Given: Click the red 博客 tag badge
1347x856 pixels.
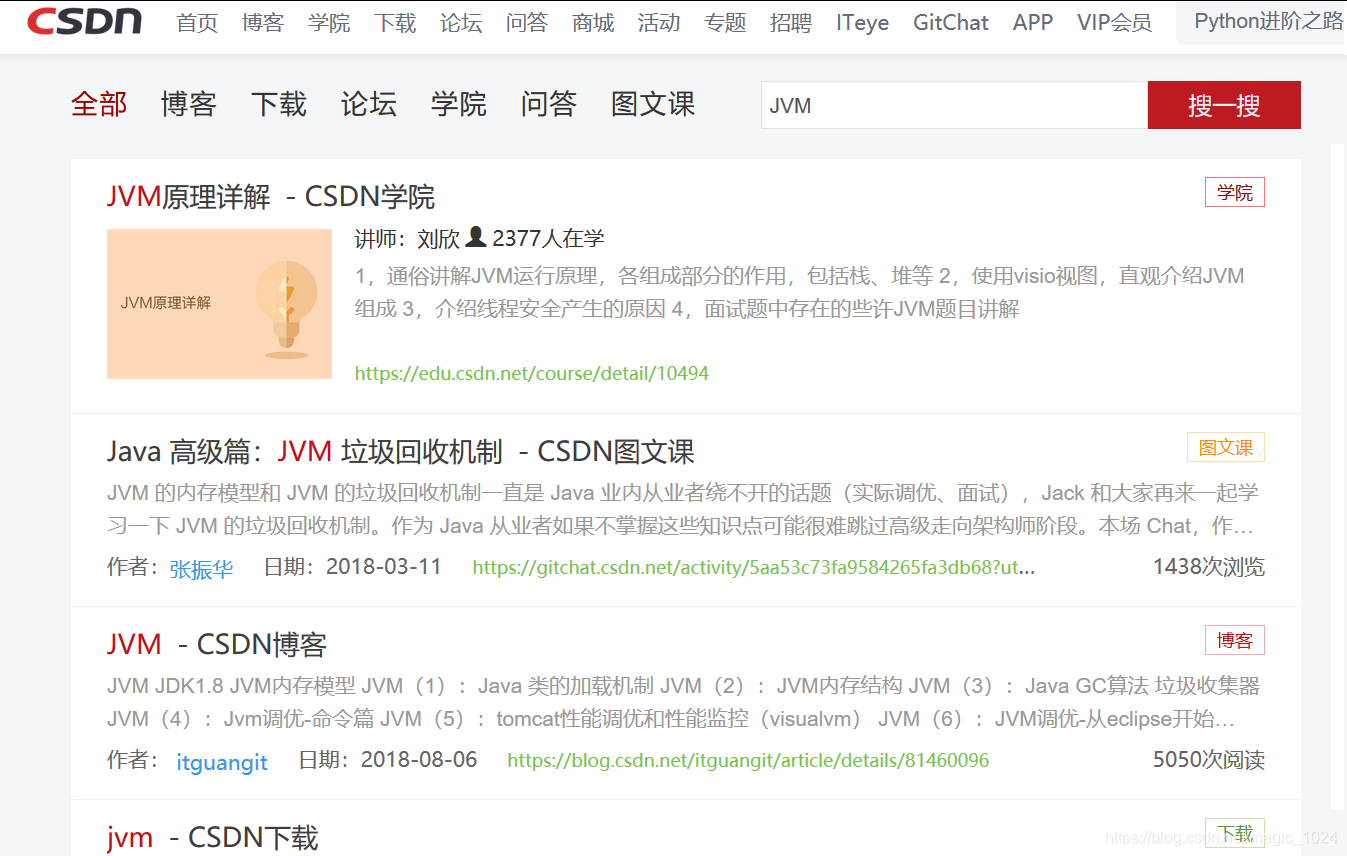Looking at the screenshot, I should (1235, 640).
